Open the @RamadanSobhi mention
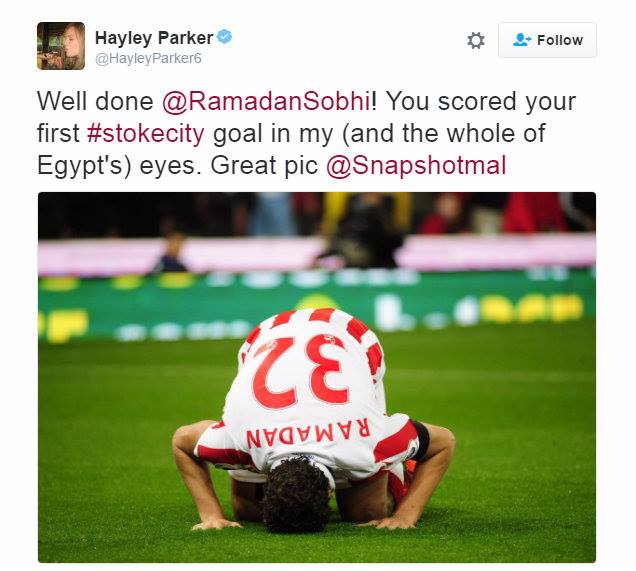Screen dimensions: 636x571 click(x=266, y=101)
